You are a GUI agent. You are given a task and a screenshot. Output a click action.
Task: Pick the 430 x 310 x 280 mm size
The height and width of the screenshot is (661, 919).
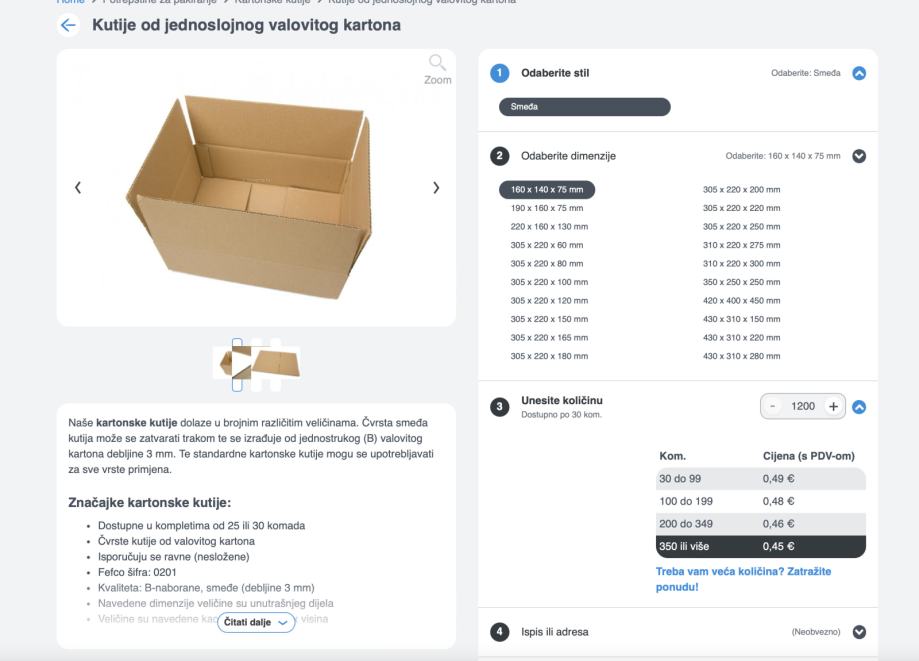tap(741, 356)
